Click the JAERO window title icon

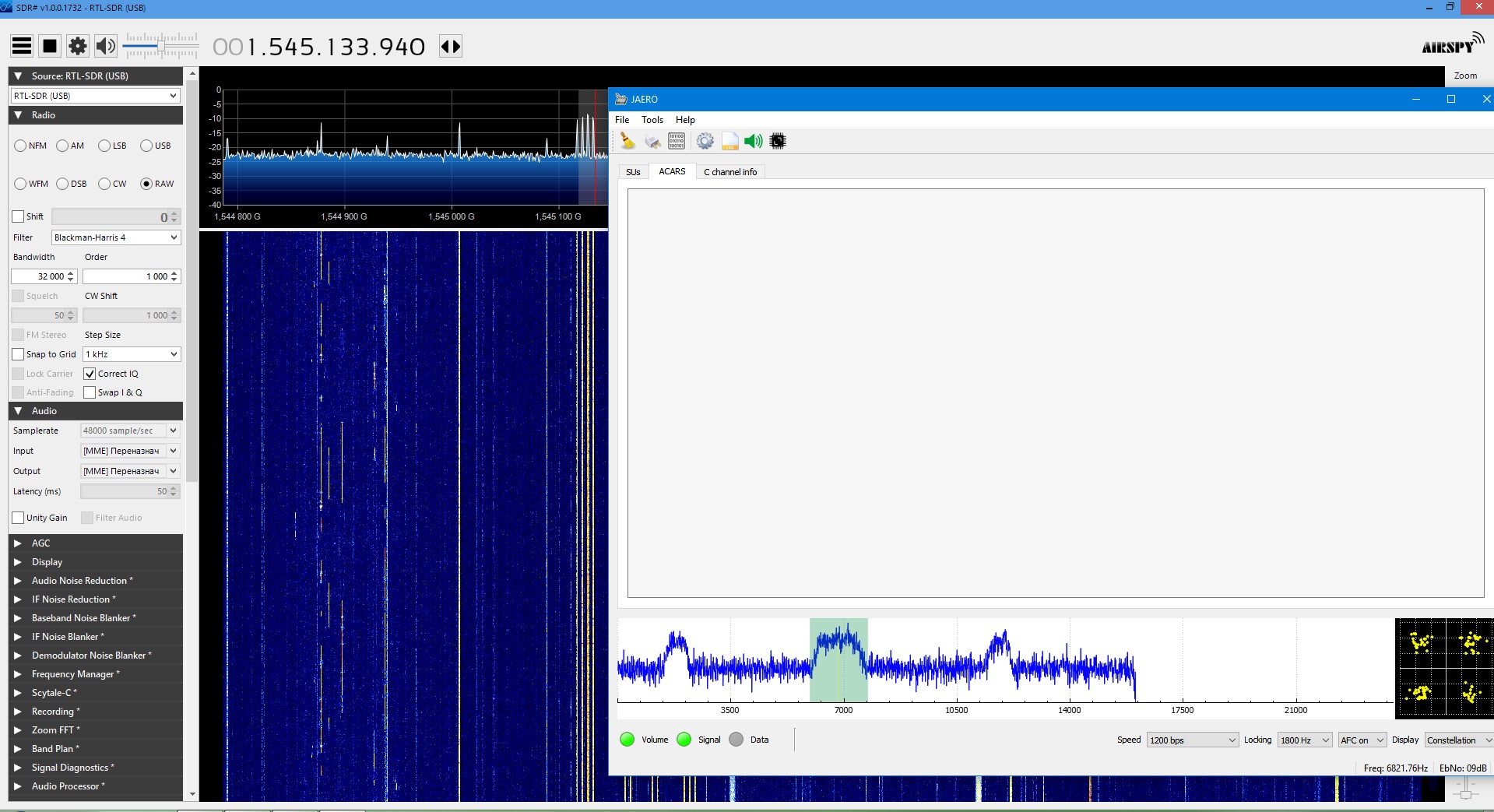tap(620, 99)
